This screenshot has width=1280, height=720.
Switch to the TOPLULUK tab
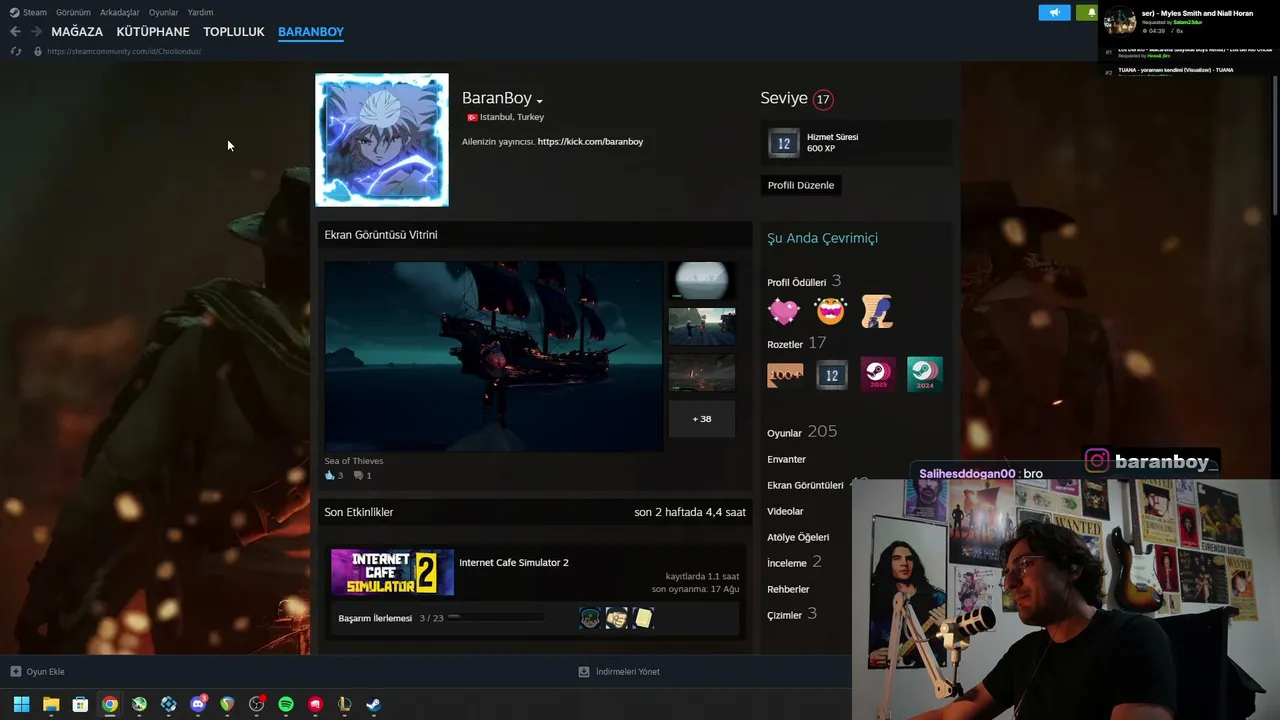tap(234, 32)
